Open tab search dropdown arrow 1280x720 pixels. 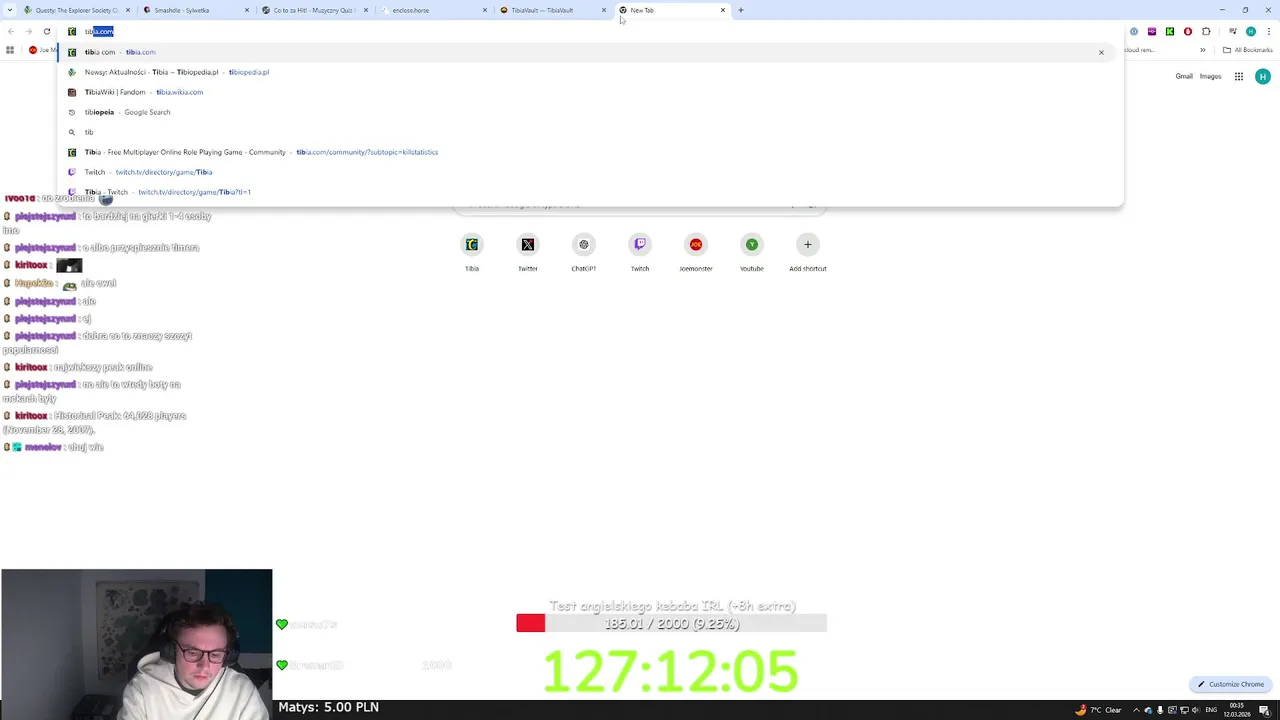pos(10,10)
